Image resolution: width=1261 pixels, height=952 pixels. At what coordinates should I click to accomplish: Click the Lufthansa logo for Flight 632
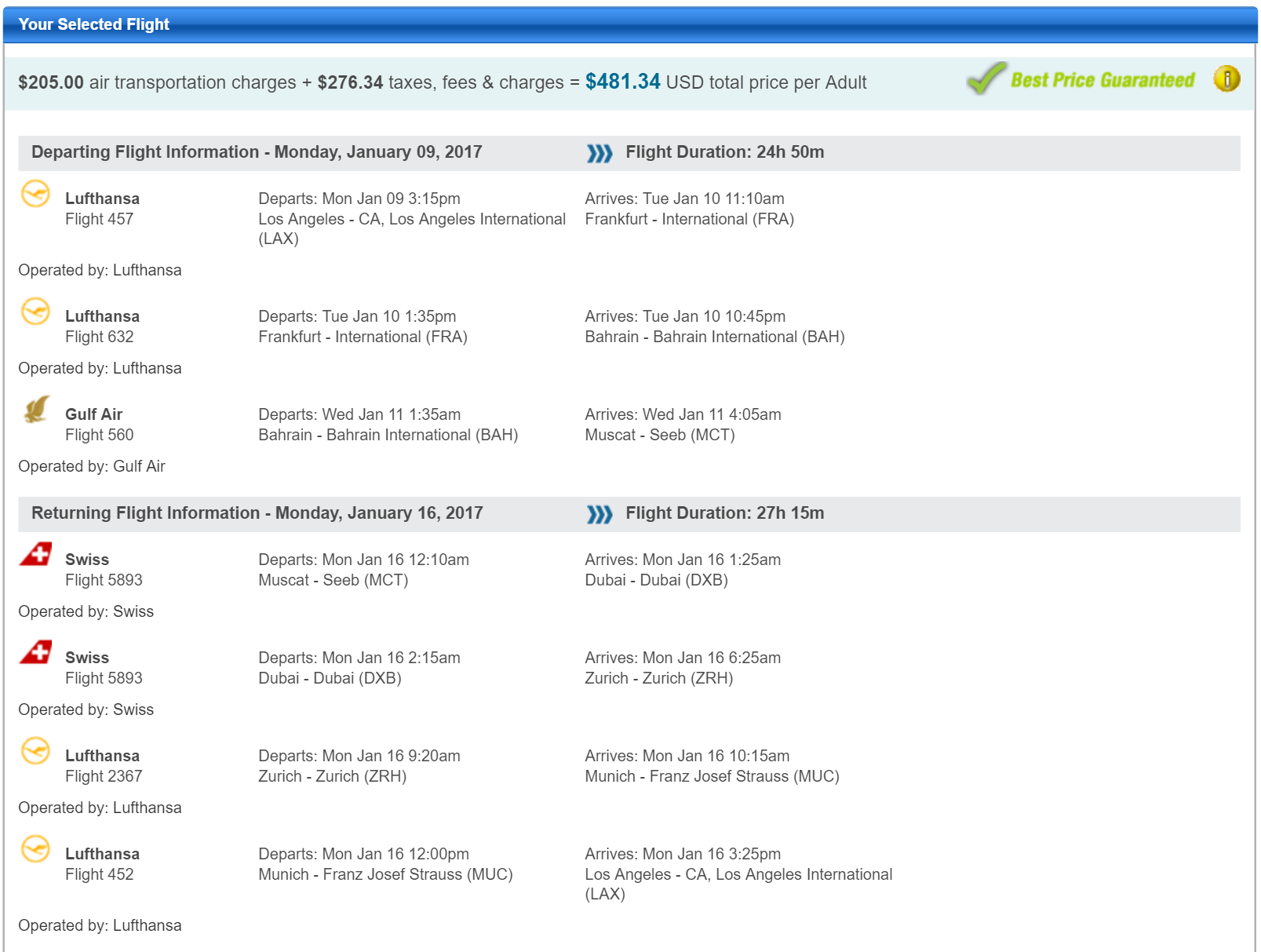(35, 311)
